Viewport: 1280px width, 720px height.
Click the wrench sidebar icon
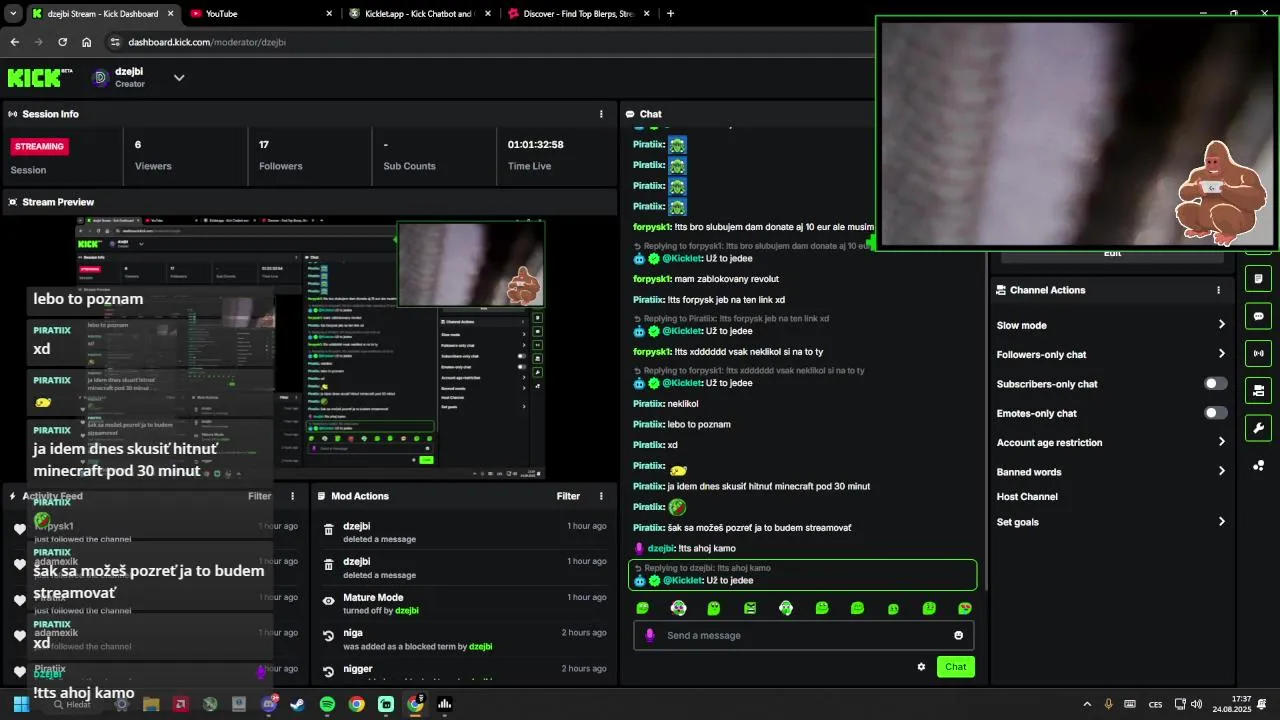click(x=1258, y=428)
